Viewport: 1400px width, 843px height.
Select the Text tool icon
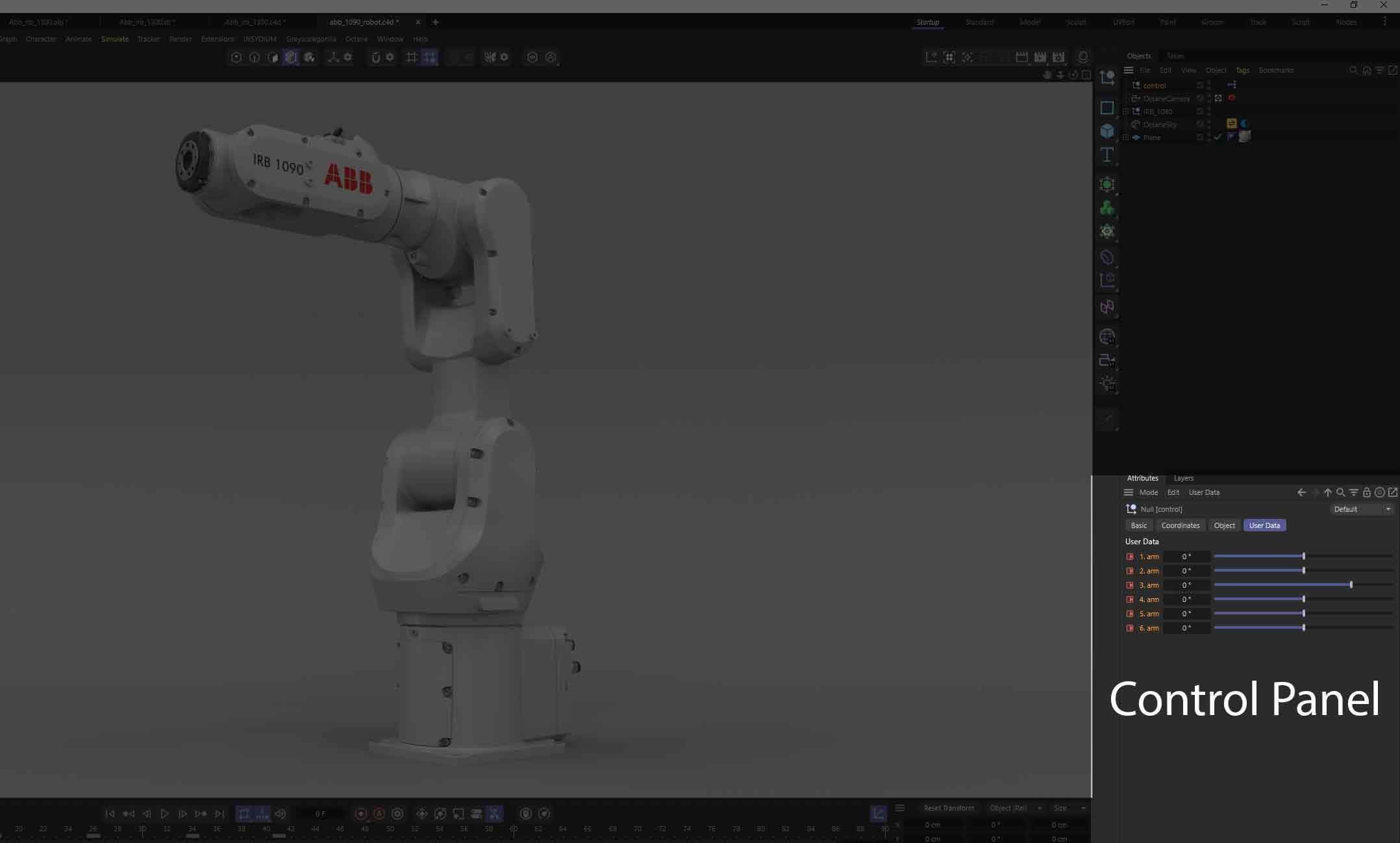coord(1107,155)
